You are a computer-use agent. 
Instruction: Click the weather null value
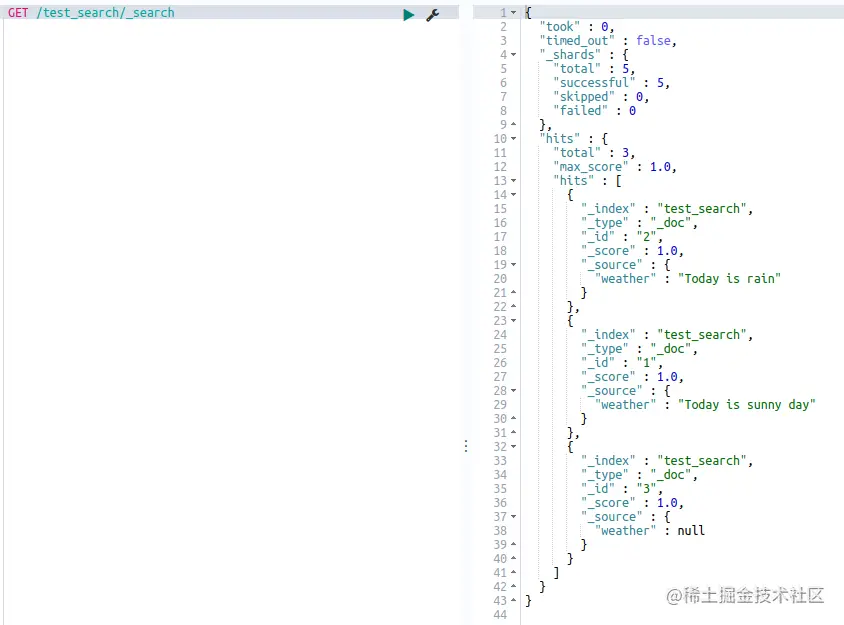pos(691,530)
